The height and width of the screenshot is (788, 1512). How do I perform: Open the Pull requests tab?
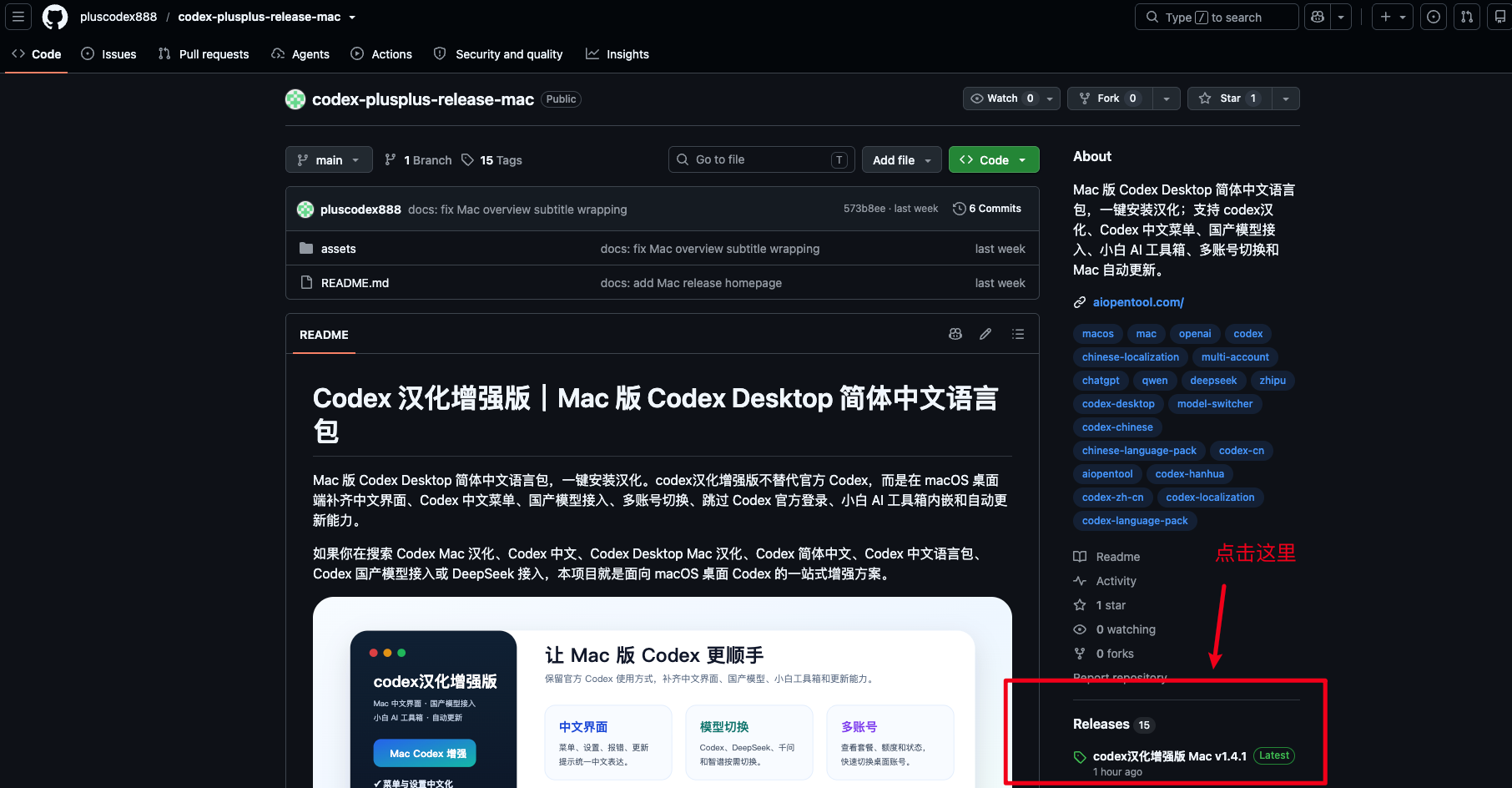[x=204, y=54]
